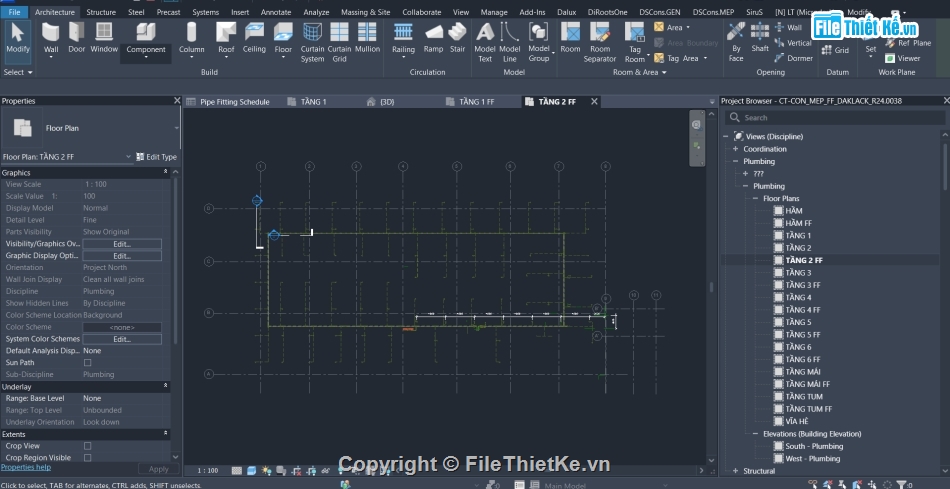This screenshot has width=950, height=489.
Task: Click the Dormer opening tool
Action: (794, 58)
